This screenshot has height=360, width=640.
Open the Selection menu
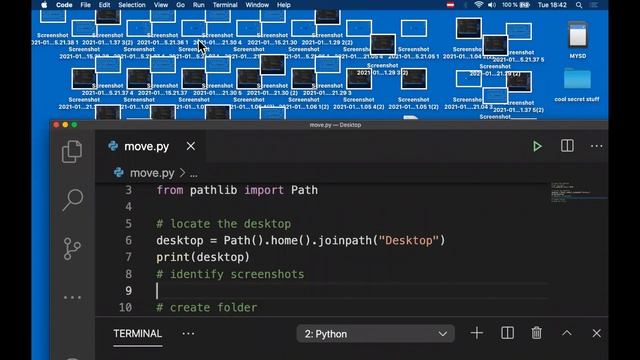[131, 5]
